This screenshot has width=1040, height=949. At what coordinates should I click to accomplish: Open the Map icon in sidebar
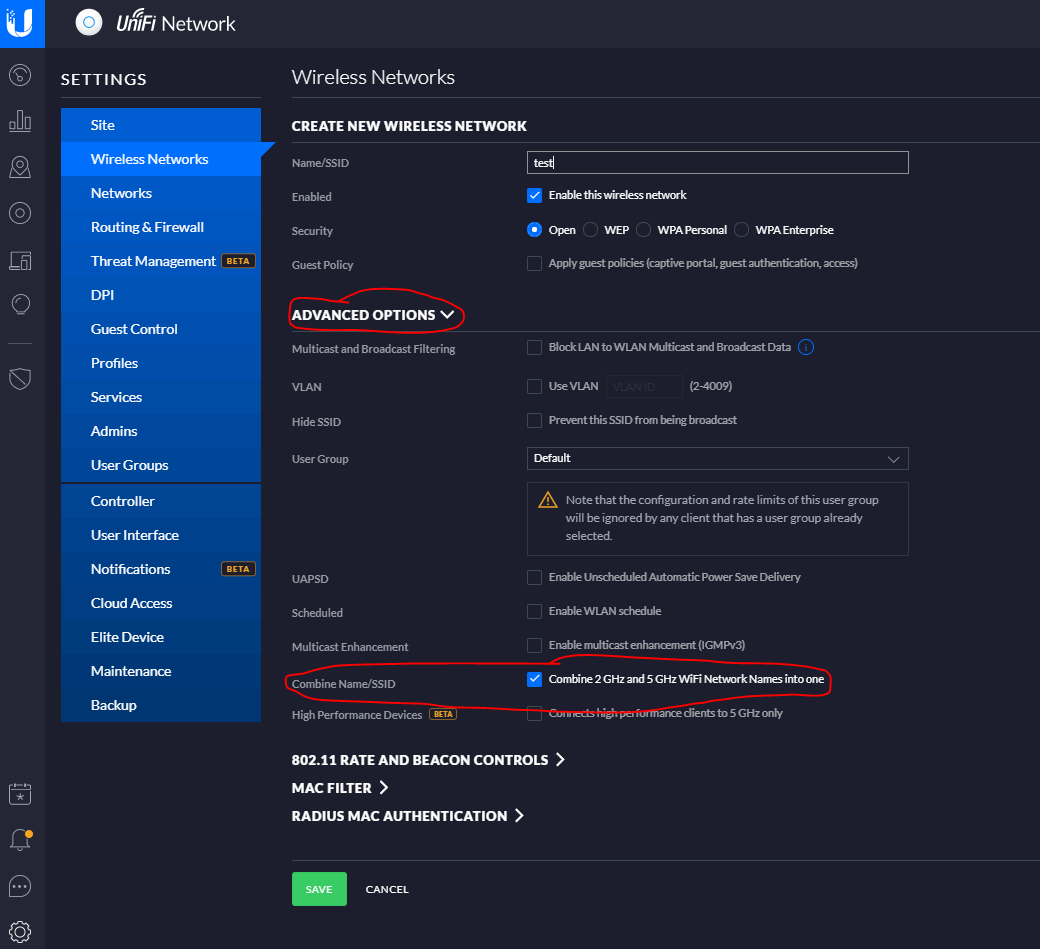[x=20, y=167]
